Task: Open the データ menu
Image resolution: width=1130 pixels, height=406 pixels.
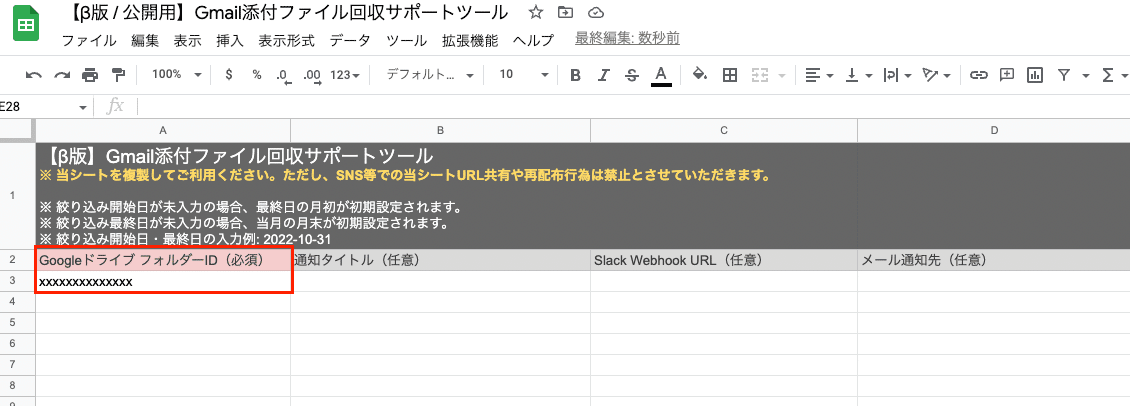Action: pos(350,40)
